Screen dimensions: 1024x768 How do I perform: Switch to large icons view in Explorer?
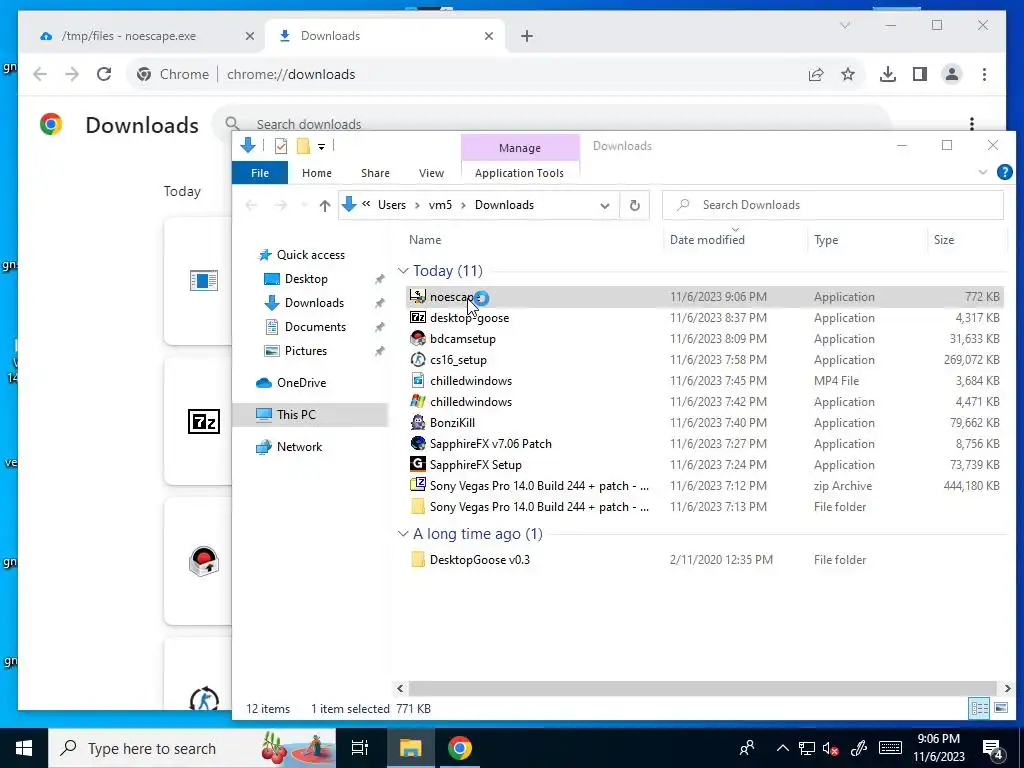(x=1000, y=708)
